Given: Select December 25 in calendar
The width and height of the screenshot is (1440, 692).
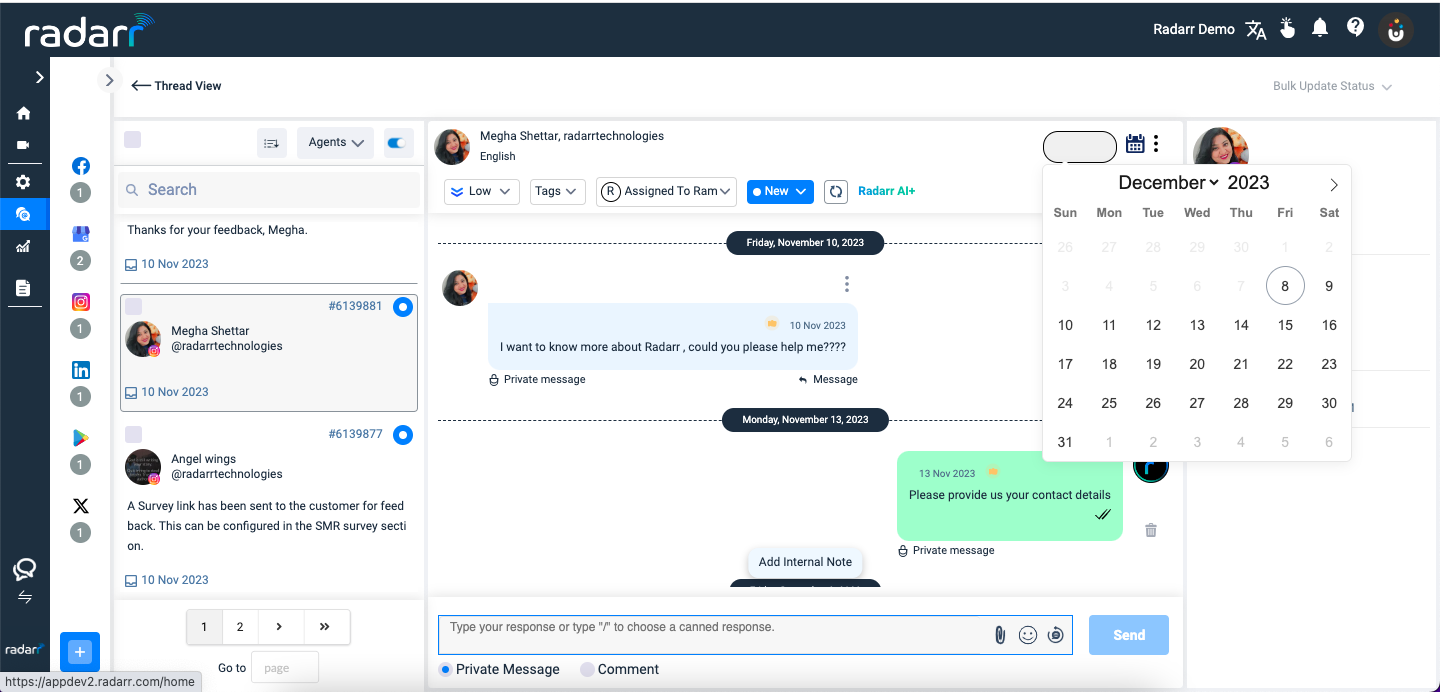Looking at the screenshot, I should [1109, 403].
